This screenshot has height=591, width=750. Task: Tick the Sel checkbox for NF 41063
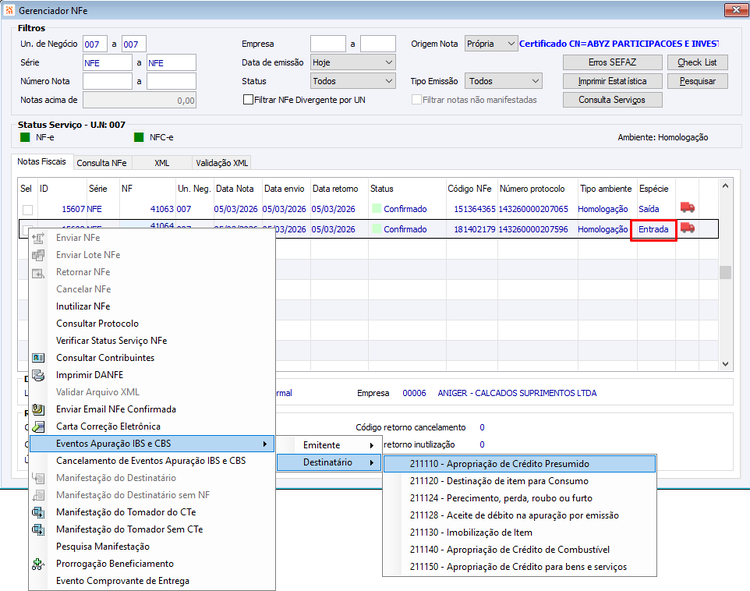(28, 209)
